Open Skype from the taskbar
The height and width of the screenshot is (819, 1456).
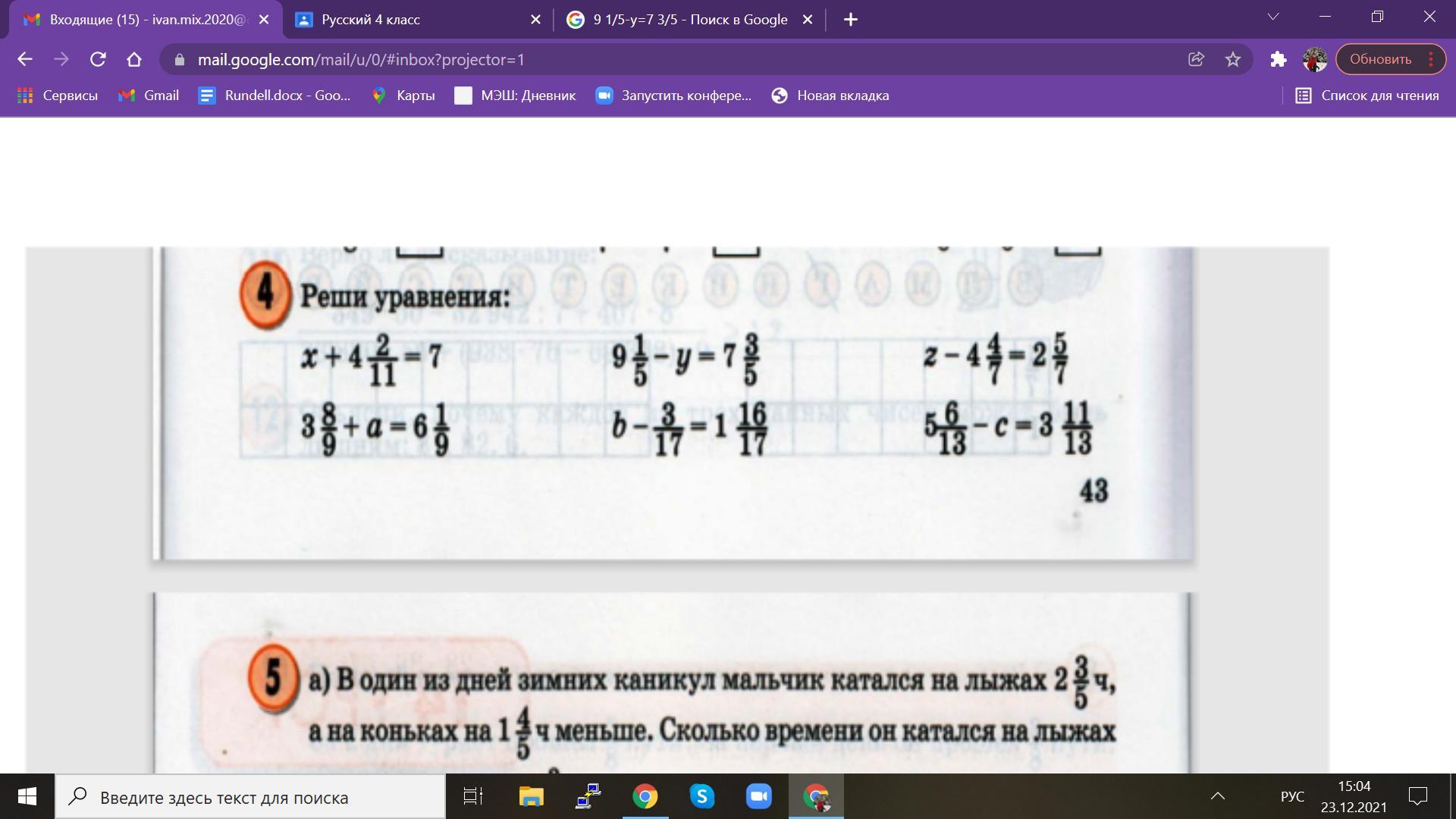(701, 796)
